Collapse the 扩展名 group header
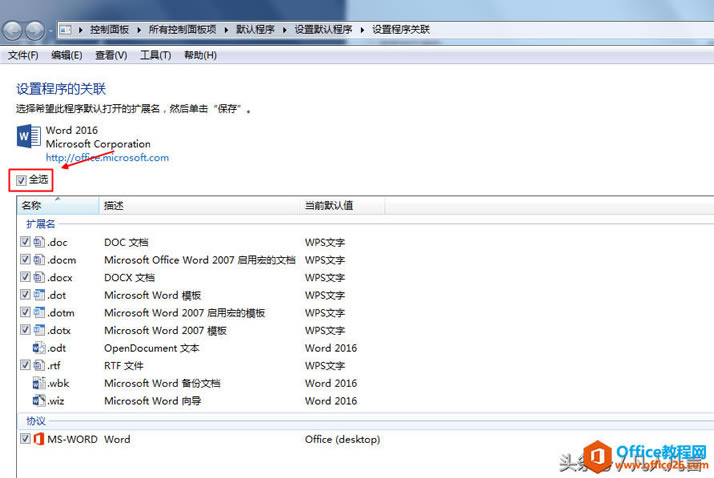Screen dimensions: 714x478 [x=41, y=224]
